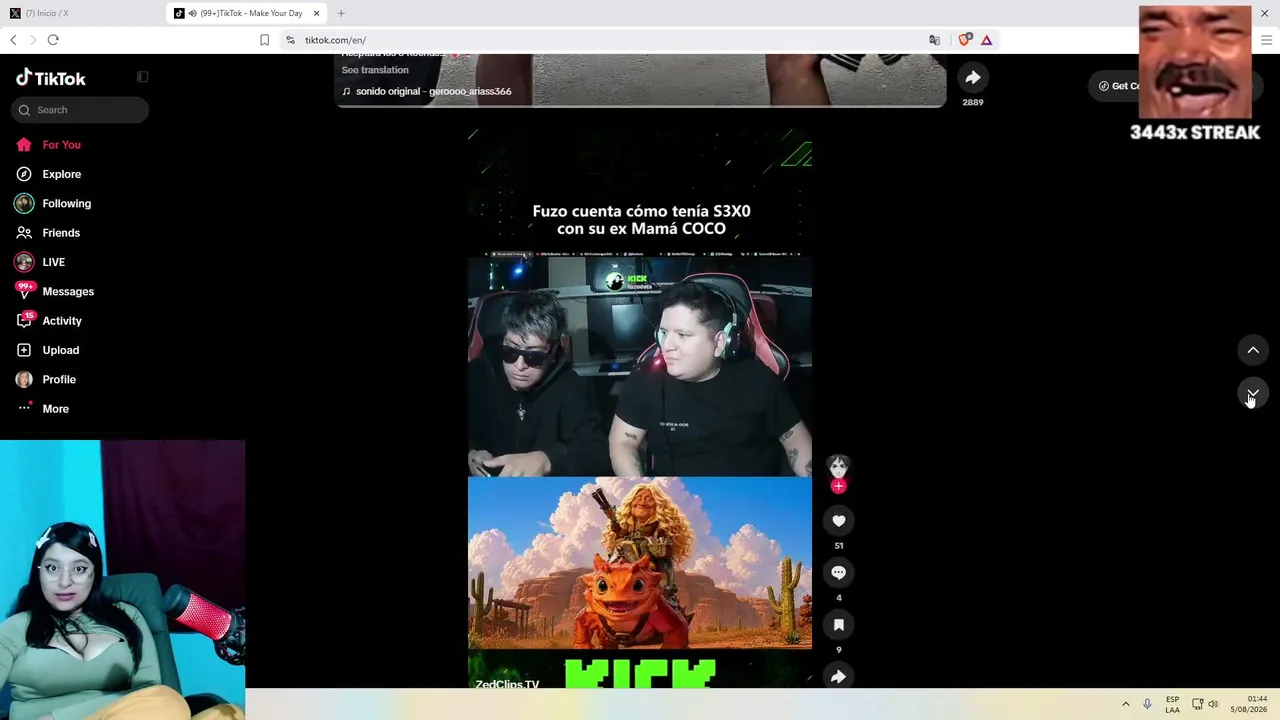Bookmark this page in the browser

pyautogui.click(x=264, y=40)
